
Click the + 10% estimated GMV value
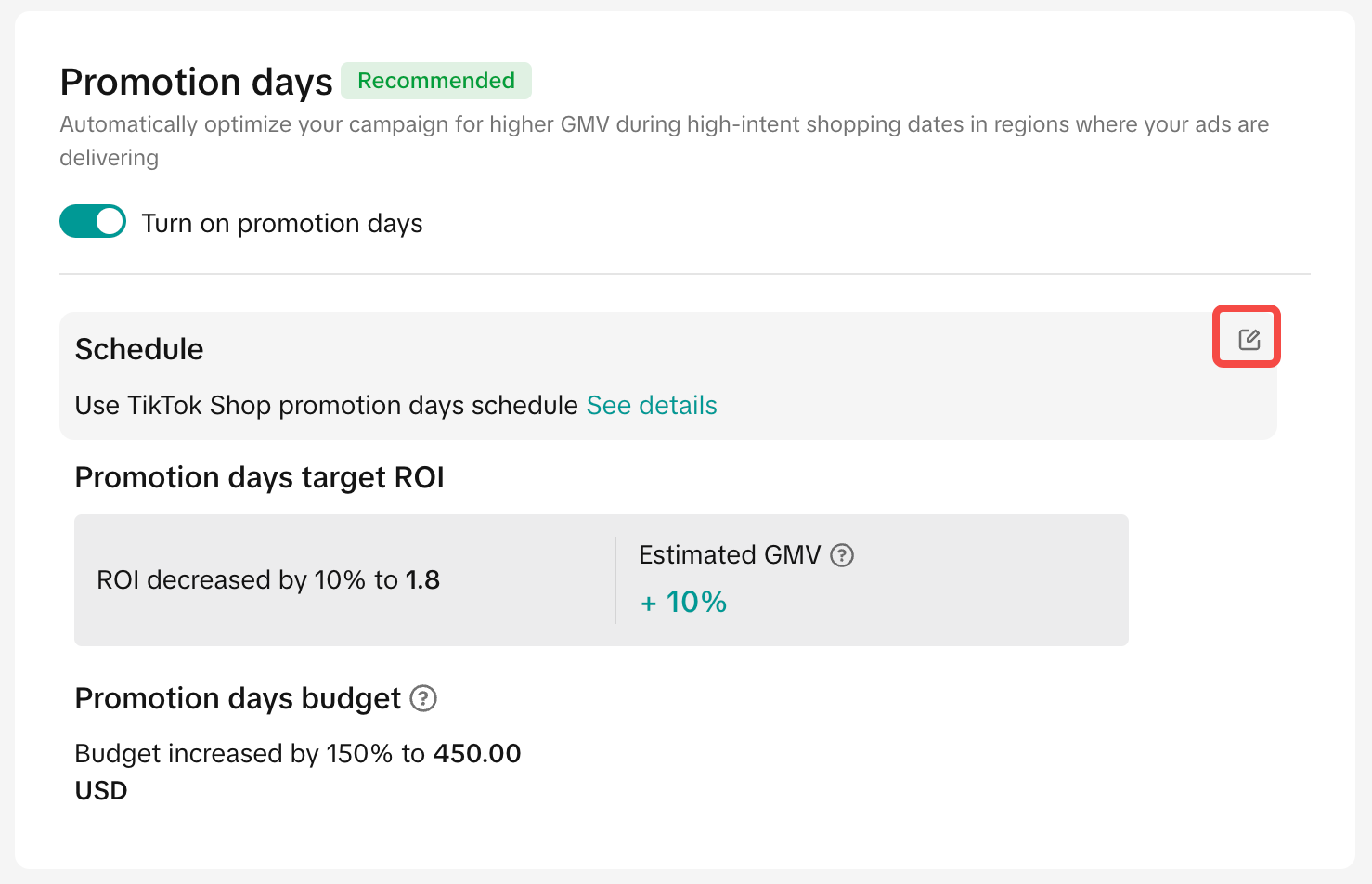point(684,603)
